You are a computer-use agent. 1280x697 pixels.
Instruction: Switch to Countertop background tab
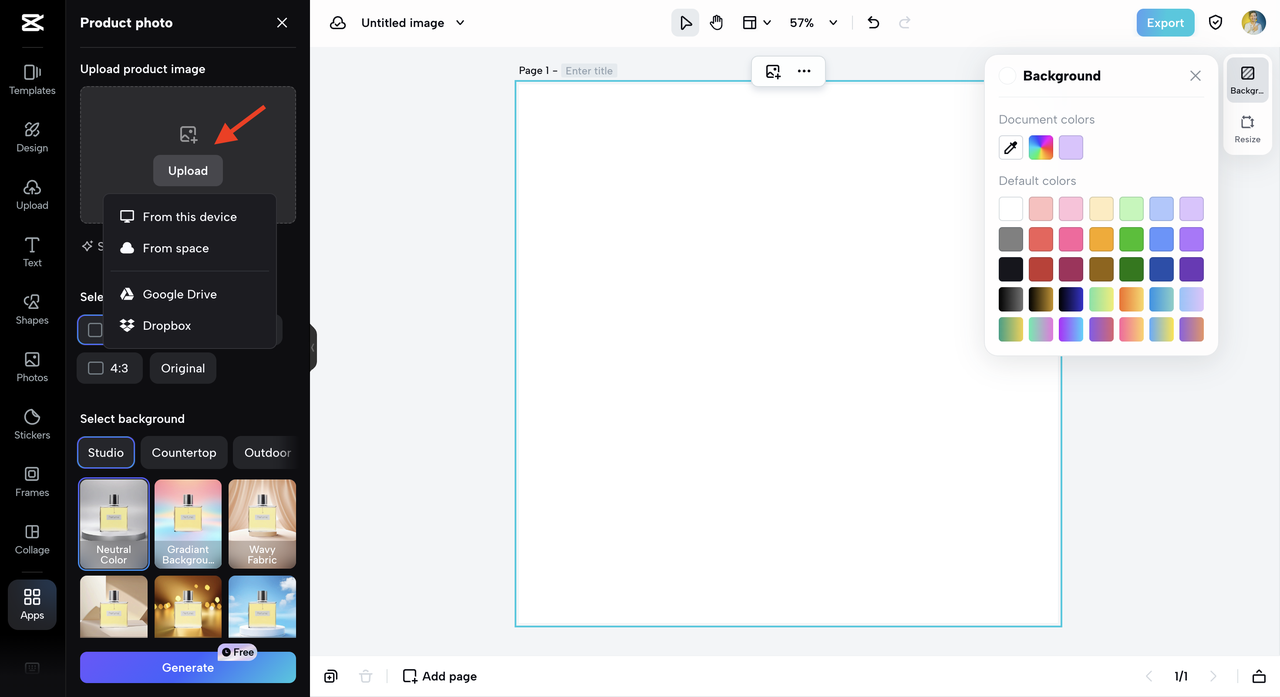click(184, 453)
